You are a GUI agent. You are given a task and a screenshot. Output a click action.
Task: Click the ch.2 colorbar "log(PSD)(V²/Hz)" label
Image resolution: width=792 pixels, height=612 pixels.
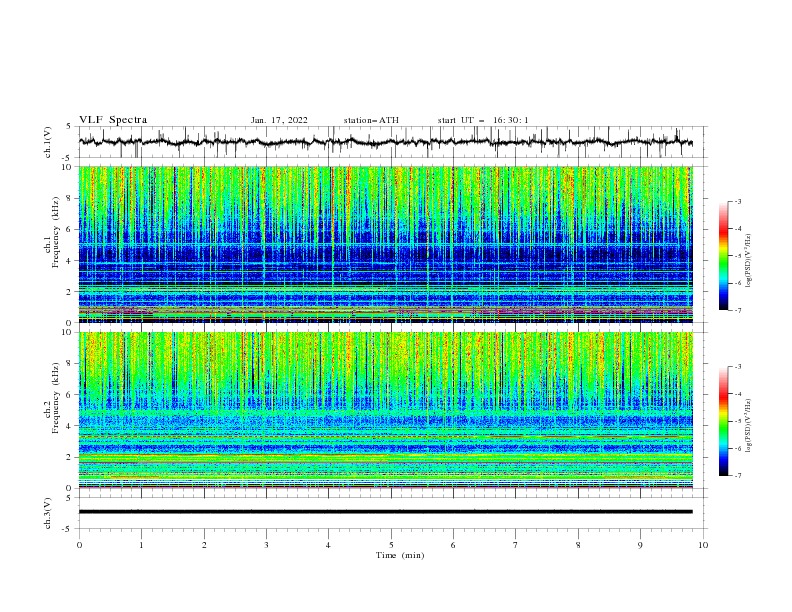click(748, 425)
